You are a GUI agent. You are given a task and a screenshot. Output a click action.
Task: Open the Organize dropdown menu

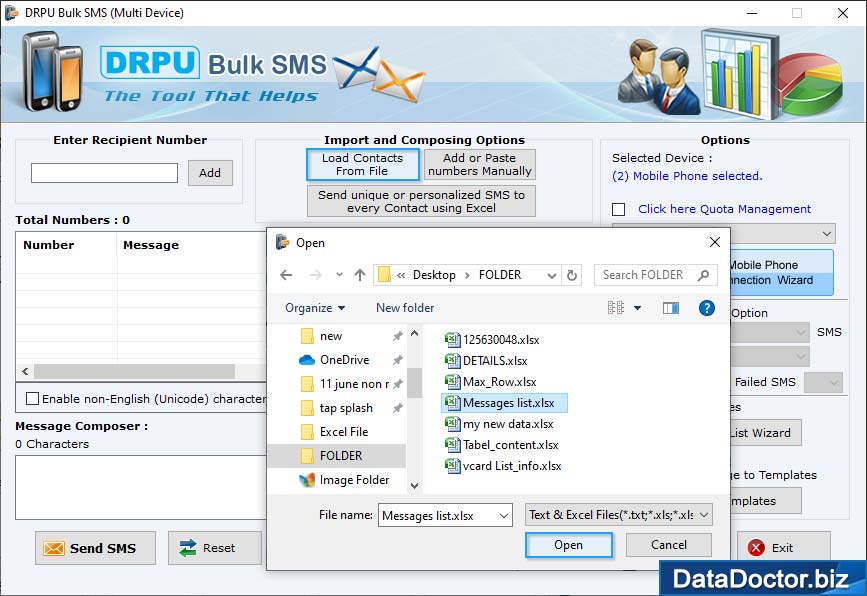click(x=315, y=308)
